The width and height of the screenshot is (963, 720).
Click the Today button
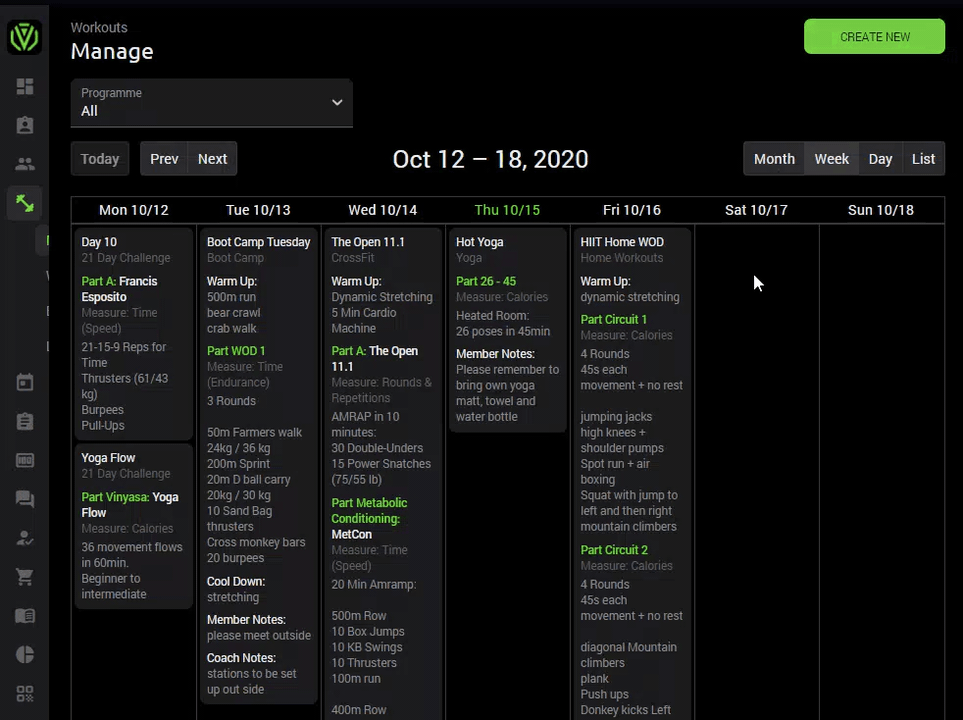100,159
